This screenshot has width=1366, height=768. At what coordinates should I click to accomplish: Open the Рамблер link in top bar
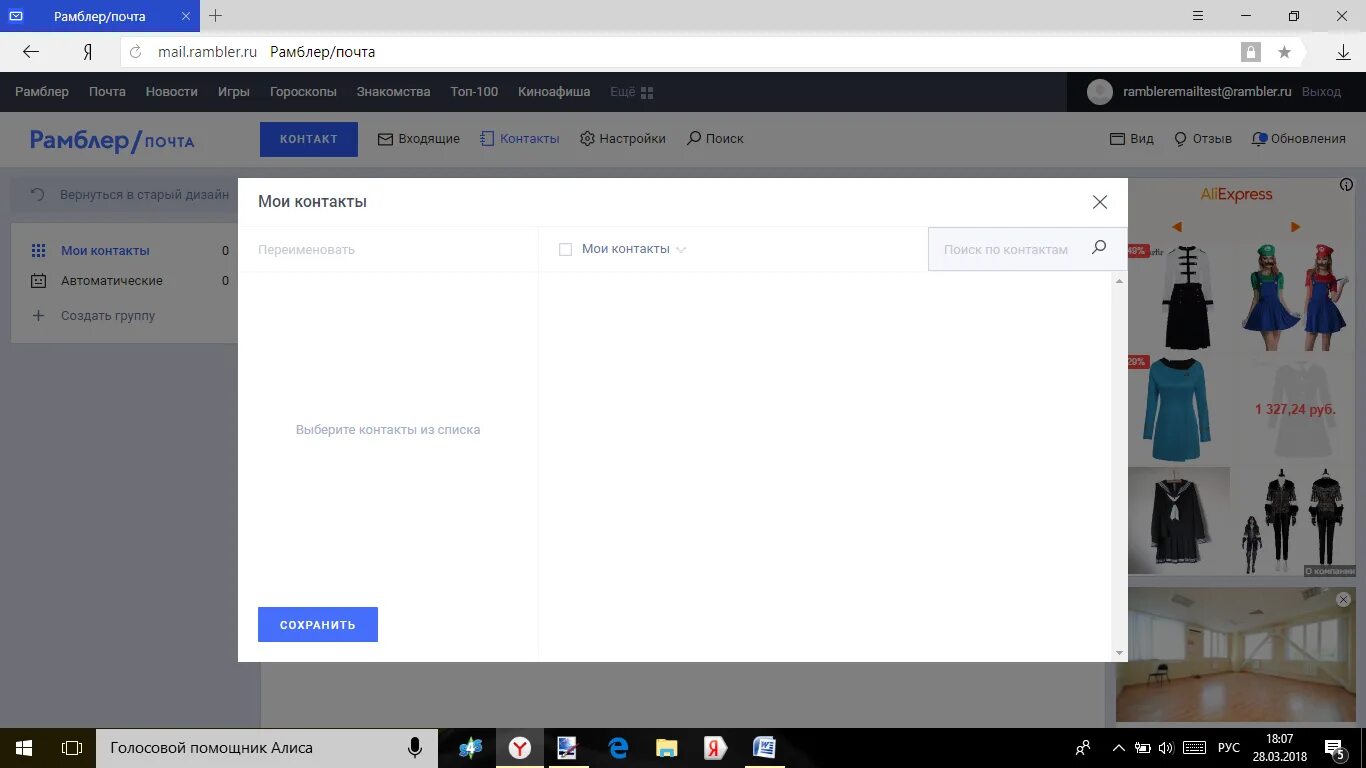(x=42, y=91)
